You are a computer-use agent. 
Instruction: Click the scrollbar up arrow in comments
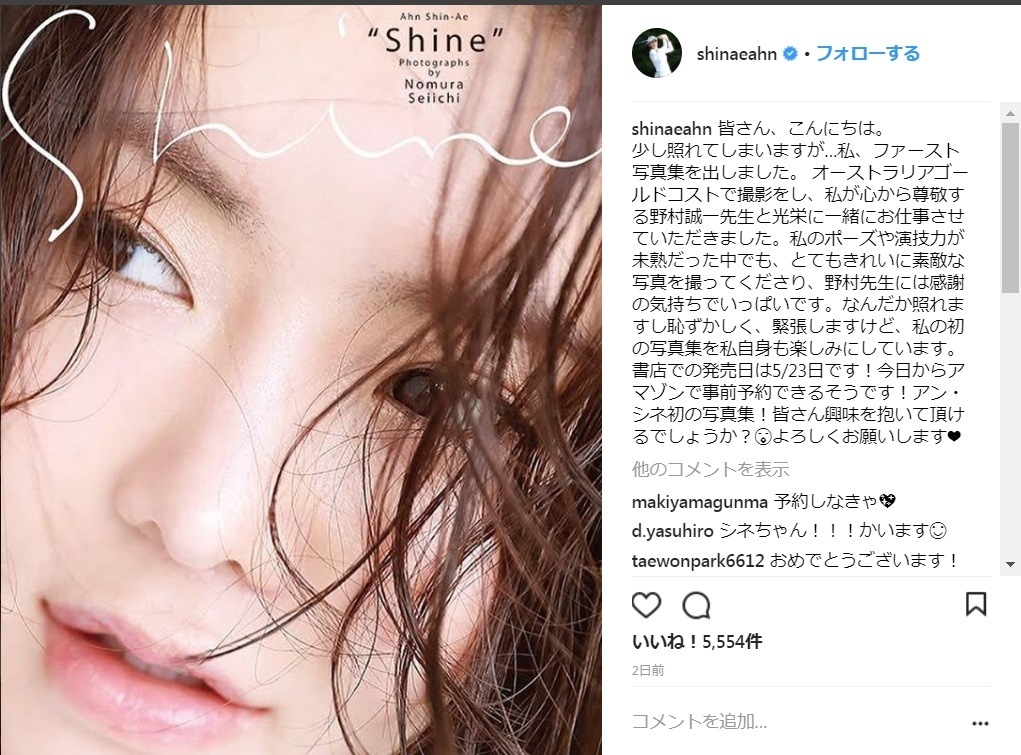(x=1010, y=113)
